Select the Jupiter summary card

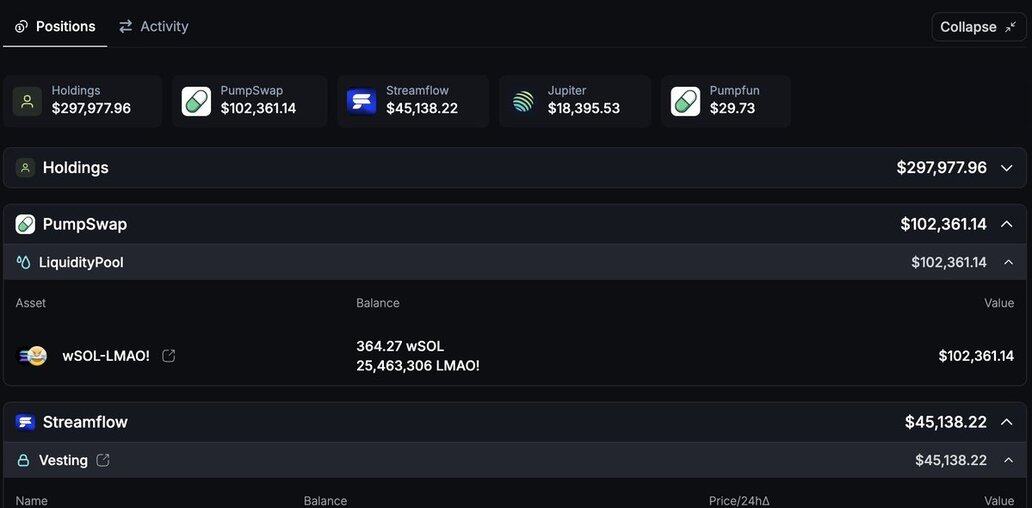[575, 101]
